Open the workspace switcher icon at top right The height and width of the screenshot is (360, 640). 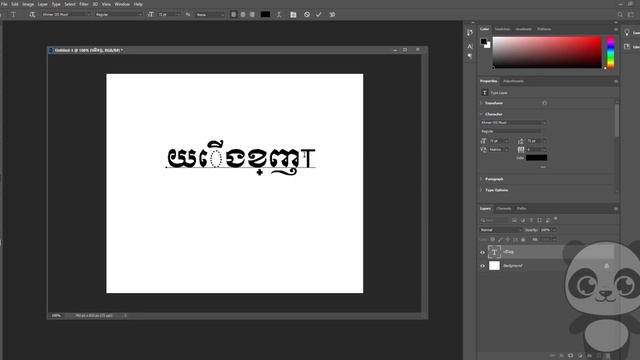[x=631, y=14]
